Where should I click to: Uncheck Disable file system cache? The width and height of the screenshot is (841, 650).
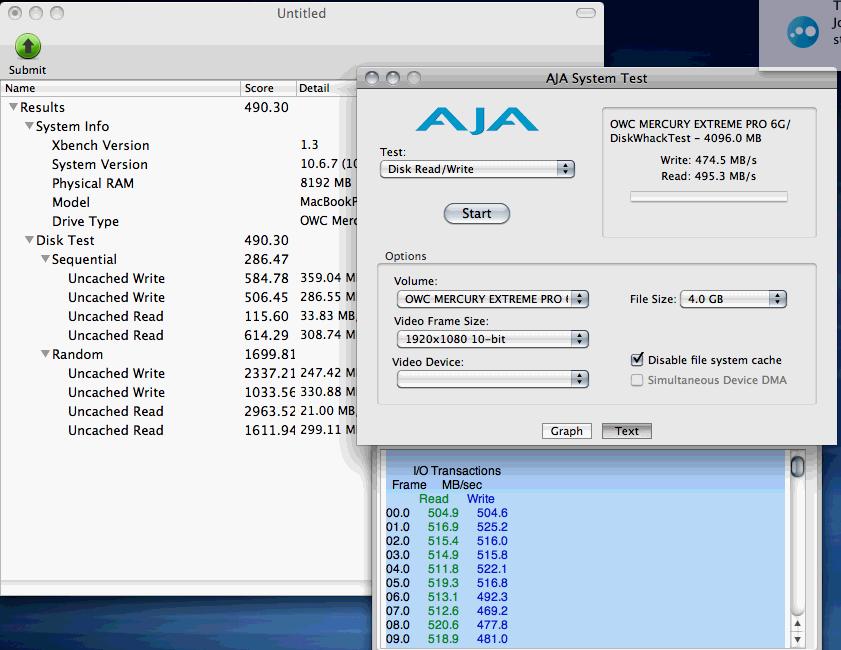637,360
